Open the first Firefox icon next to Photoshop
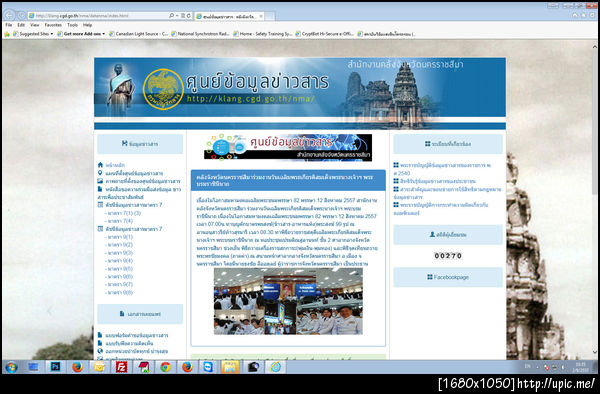The height and width of the screenshot is (394, 600). pyautogui.click(x=78, y=367)
